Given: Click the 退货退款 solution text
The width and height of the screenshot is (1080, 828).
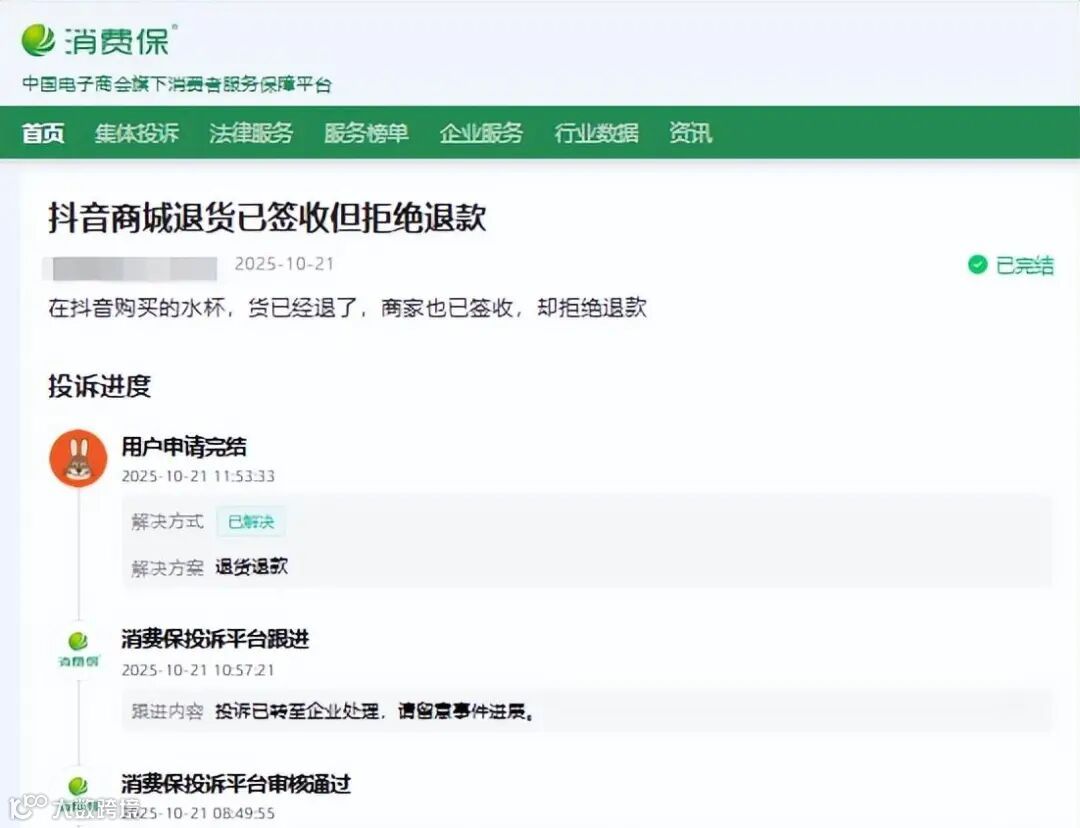Looking at the screenshot, I should (x=251, y=567).
